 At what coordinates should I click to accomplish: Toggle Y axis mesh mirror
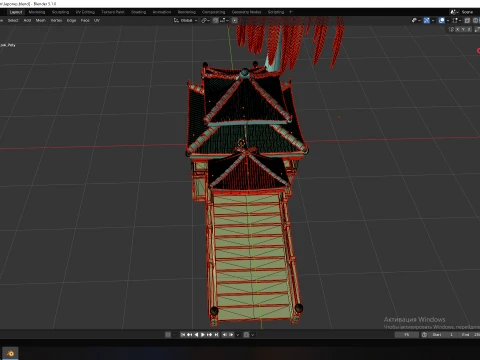pyautogui.click(x=463, y=29)
